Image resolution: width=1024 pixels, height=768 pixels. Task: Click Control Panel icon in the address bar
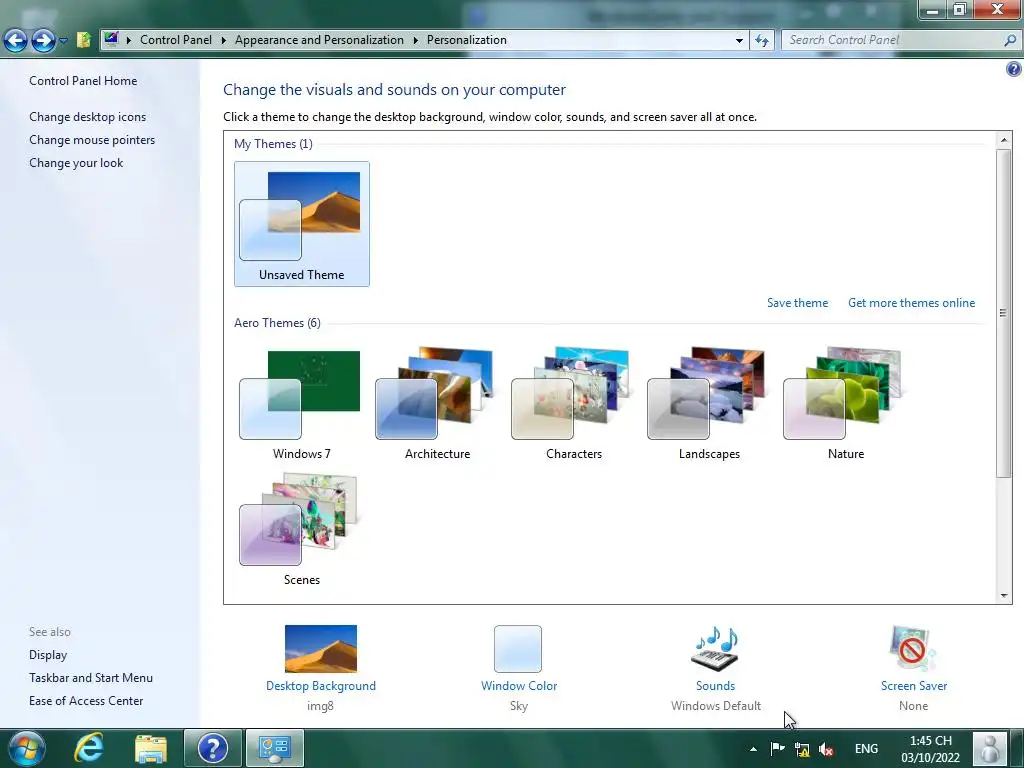[x=111, y=39]
